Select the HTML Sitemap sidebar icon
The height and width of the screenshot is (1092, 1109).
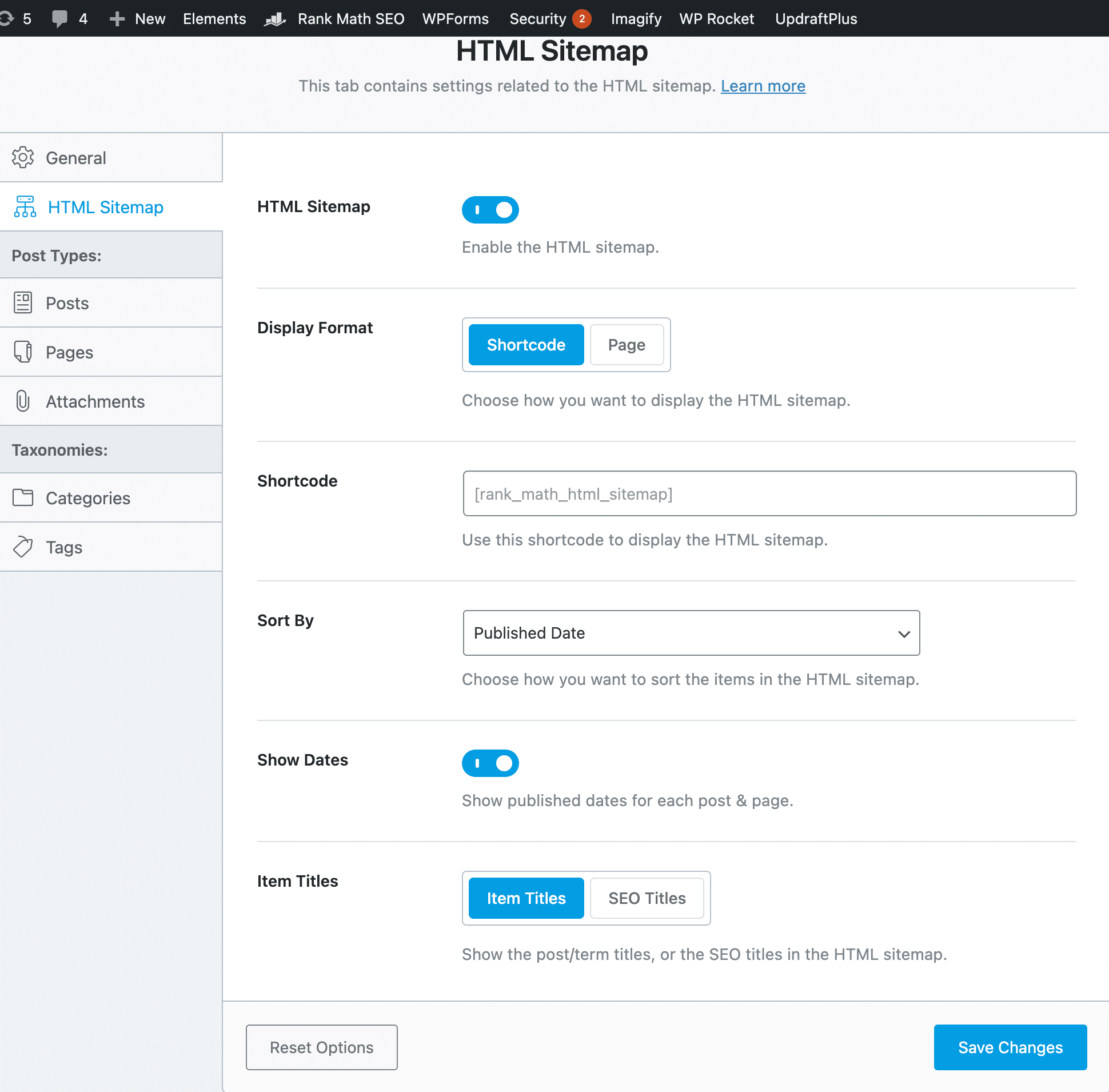(x=25, y=207)
